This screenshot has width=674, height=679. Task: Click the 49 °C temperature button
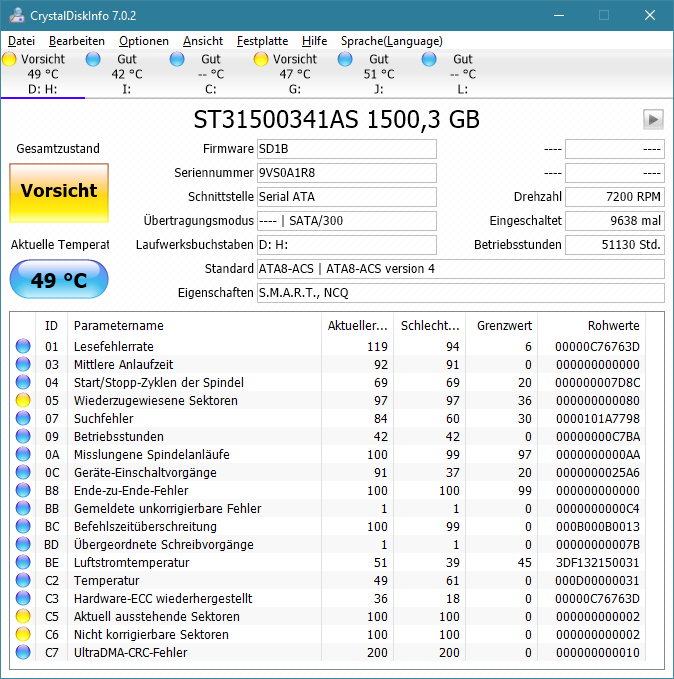pyautogui.click(x=59, y=279)
